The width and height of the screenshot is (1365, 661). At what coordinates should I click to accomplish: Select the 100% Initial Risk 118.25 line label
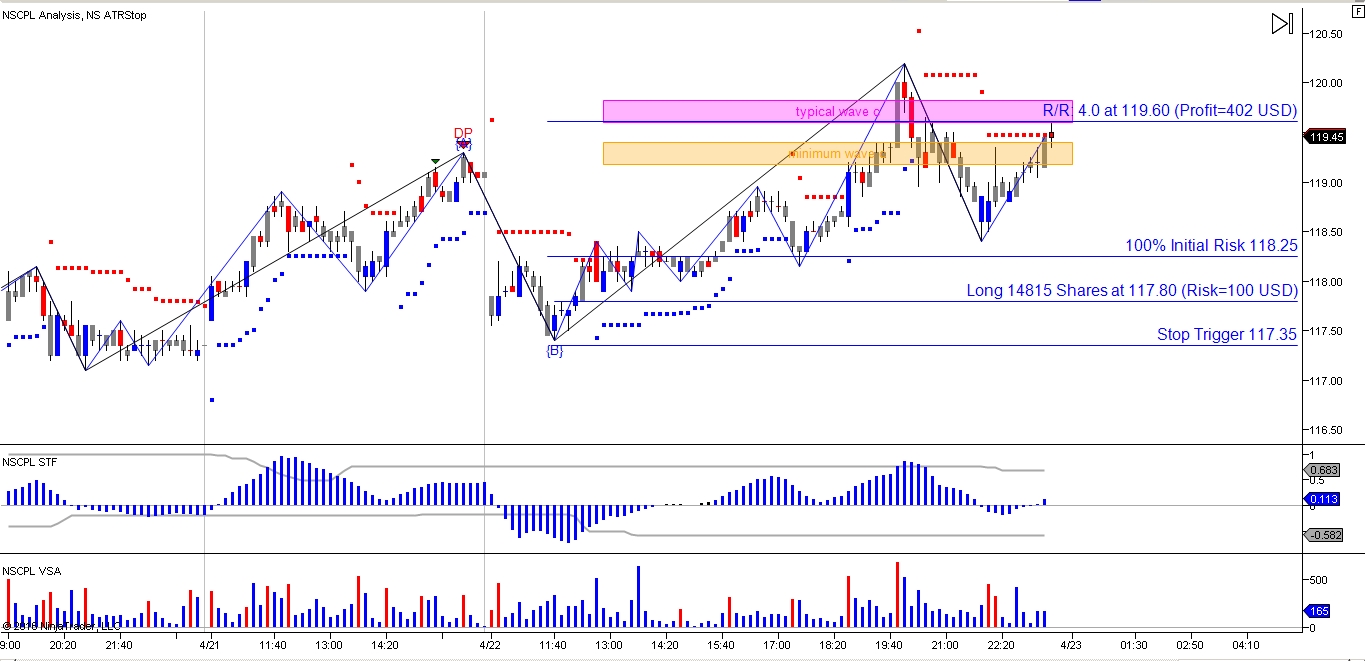point(1211,246)
